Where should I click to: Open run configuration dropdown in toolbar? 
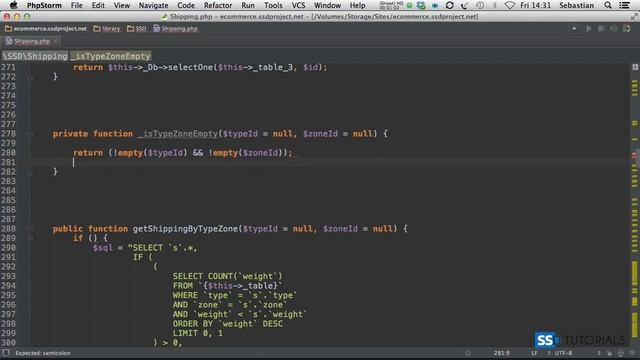574,29
